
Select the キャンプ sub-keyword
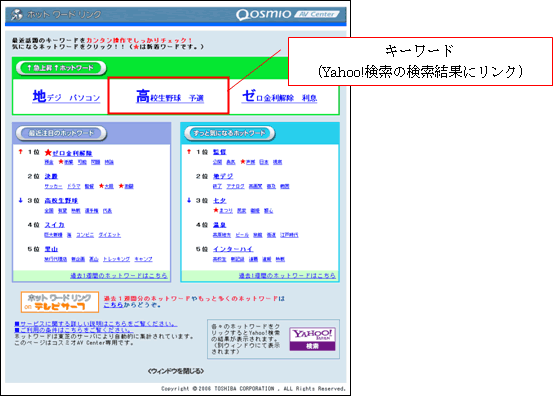pos(143,259)
